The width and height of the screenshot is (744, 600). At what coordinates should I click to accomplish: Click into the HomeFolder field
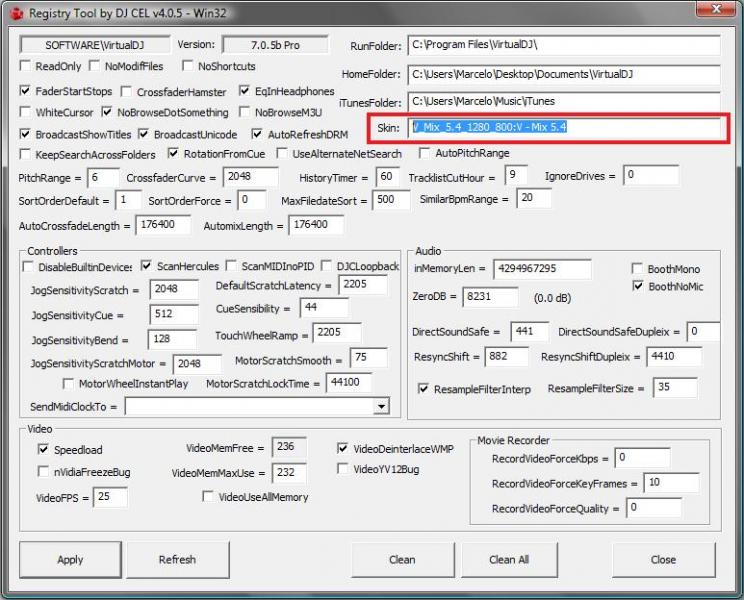[x=564, y=74]
